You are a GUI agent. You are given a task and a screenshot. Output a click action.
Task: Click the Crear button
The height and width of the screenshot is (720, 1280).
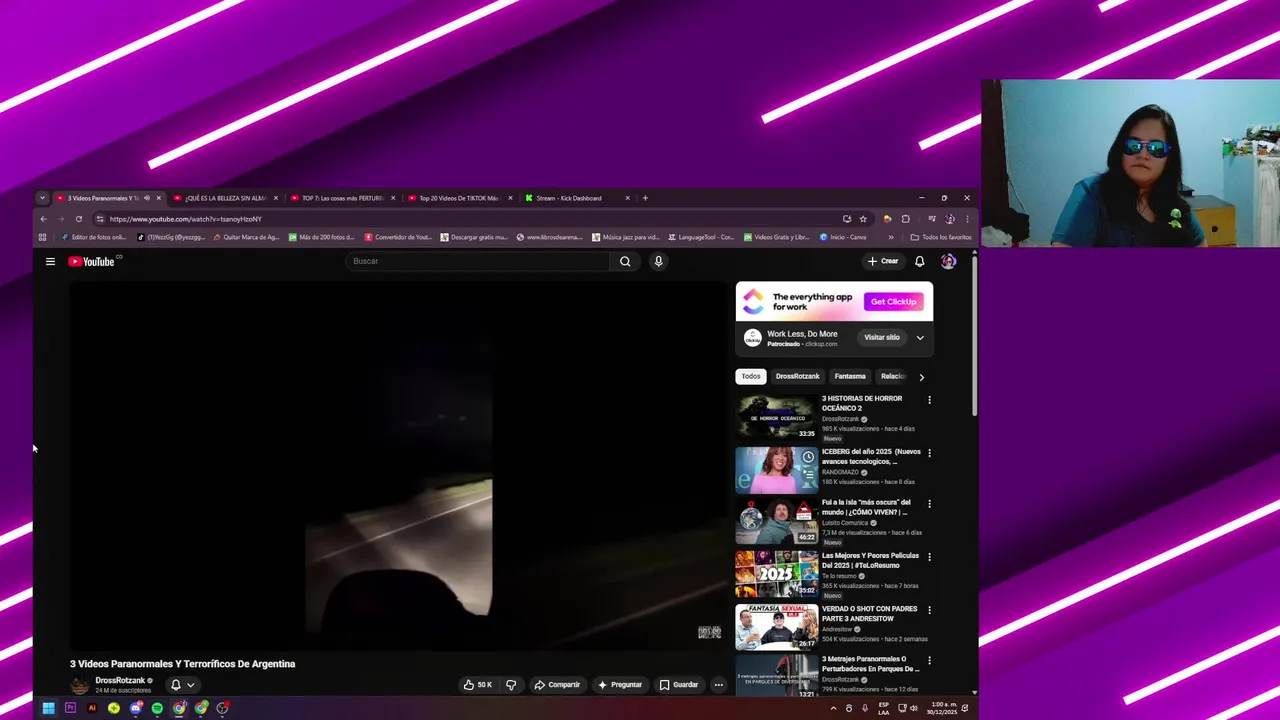pyautogui.click(x=883, y=262)
